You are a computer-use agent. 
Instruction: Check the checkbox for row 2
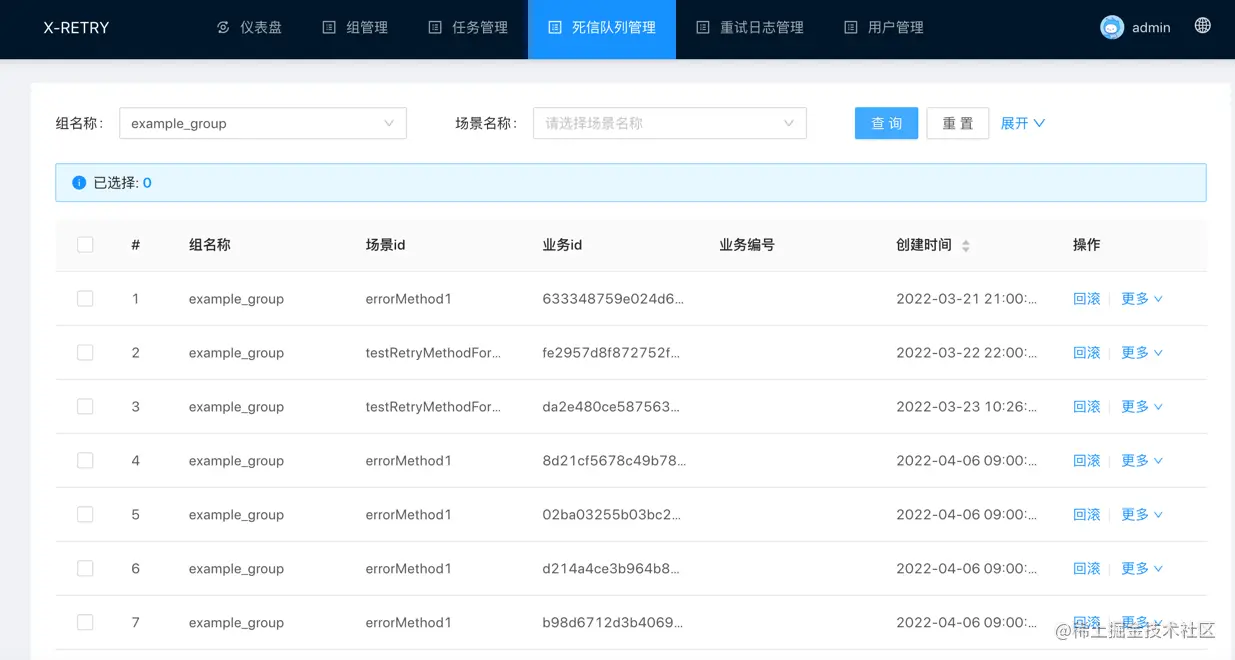point(85,353)
